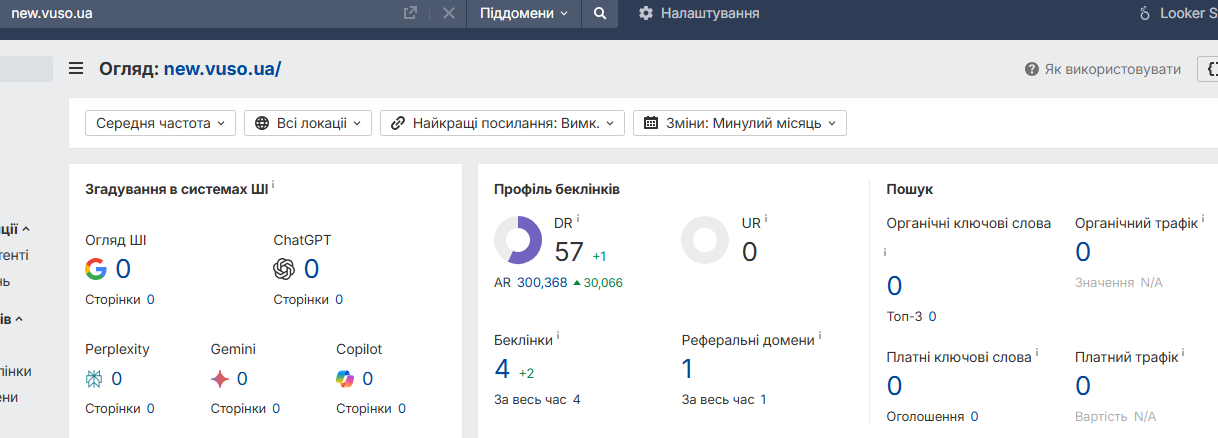Clear the URL with X icon
1218x438 pixels.
point(448,14)
